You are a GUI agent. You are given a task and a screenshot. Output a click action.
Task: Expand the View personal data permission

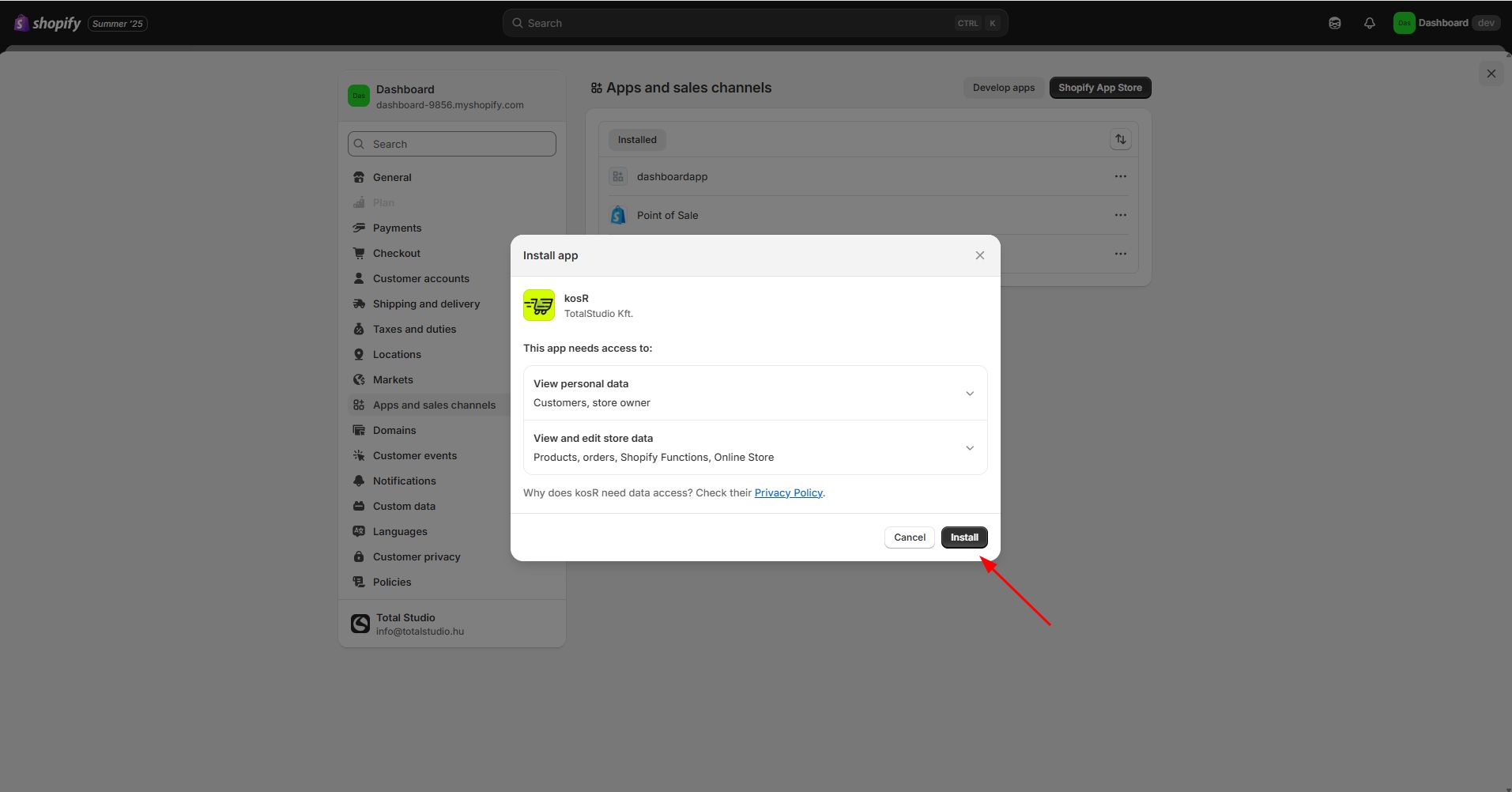[969, 394]
